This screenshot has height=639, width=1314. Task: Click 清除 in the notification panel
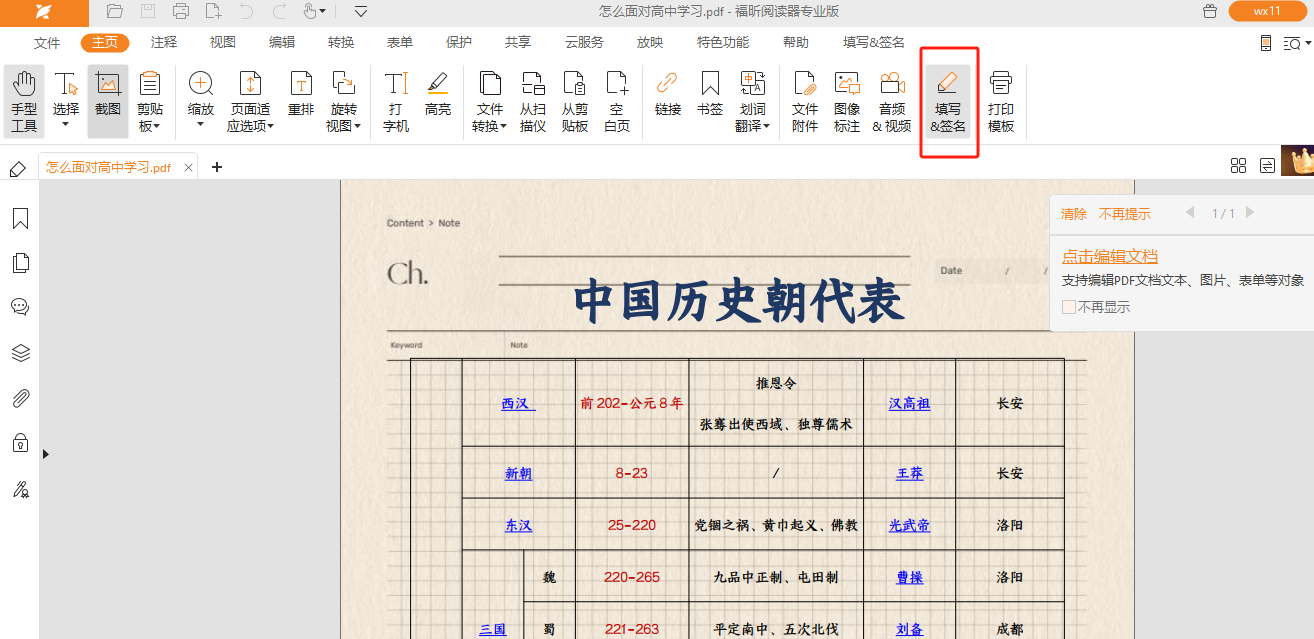point(1074,214)
